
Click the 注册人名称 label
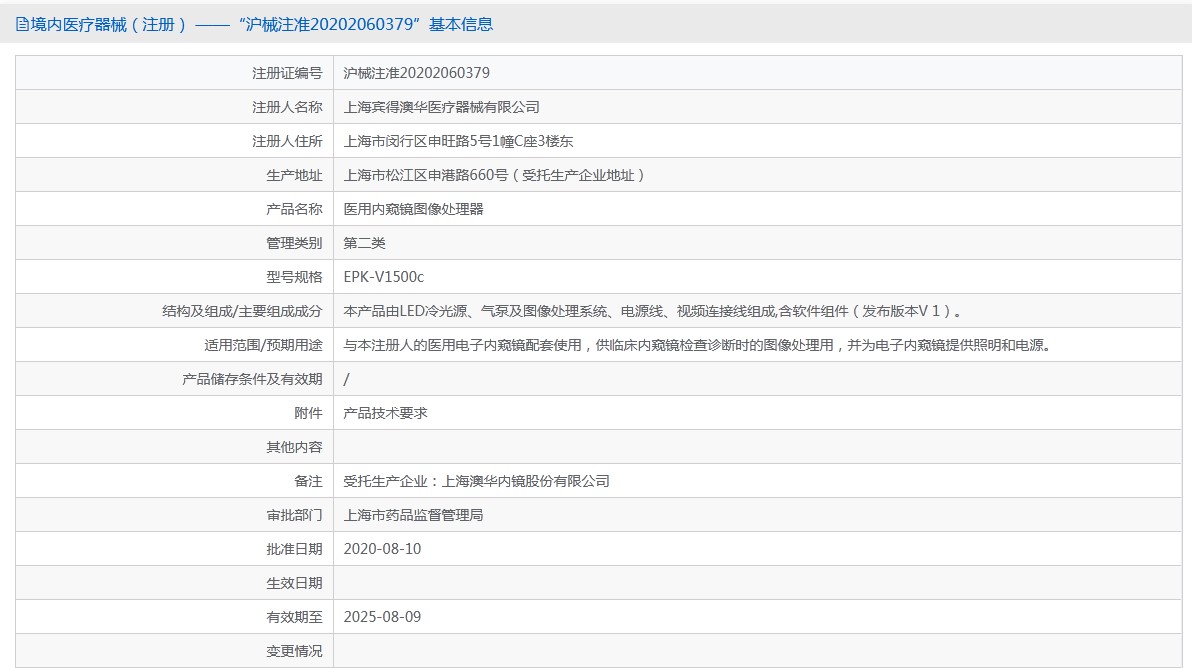(x=287, y=107)
